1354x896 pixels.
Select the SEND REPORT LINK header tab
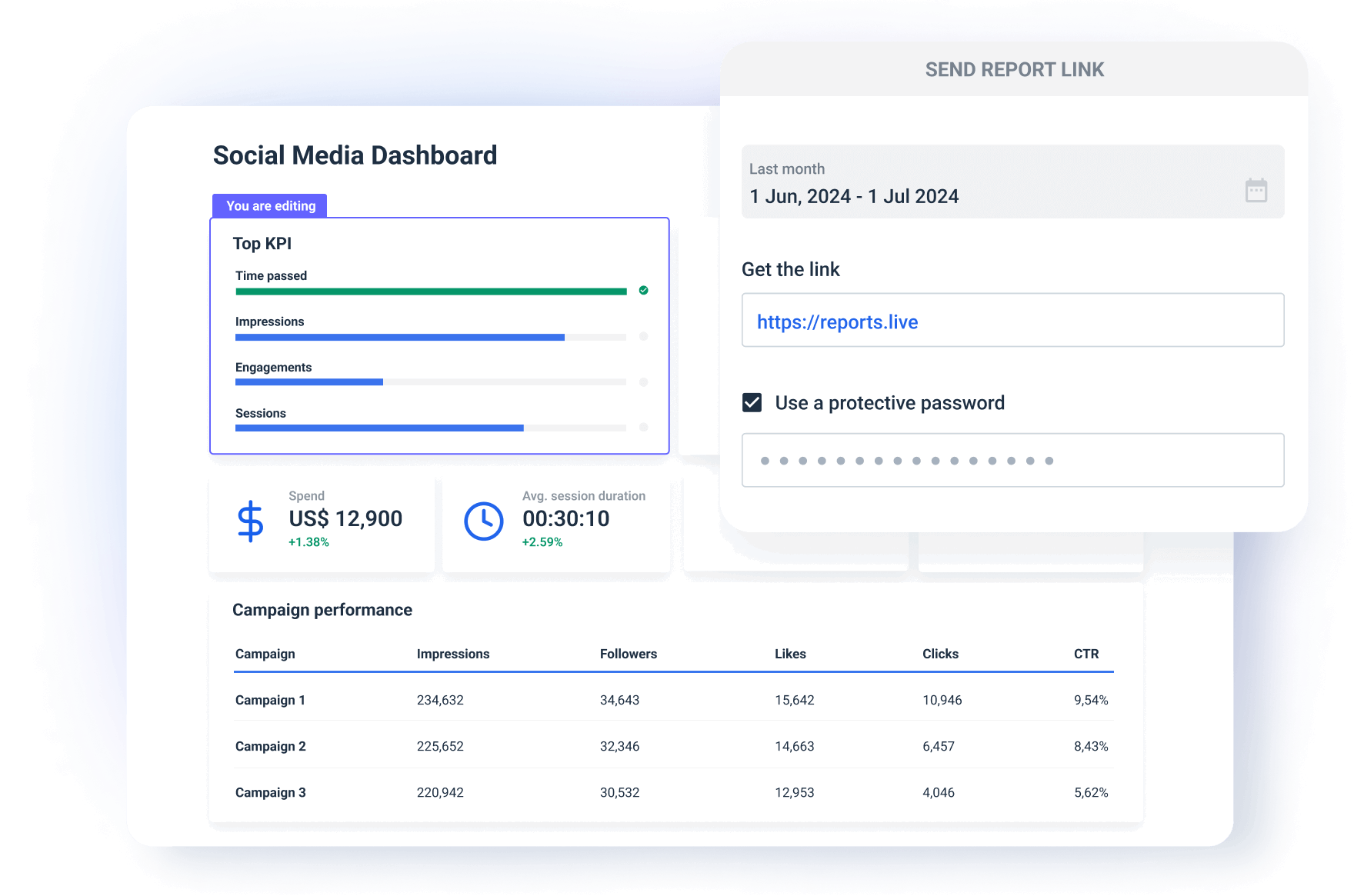pos(1014,69)
